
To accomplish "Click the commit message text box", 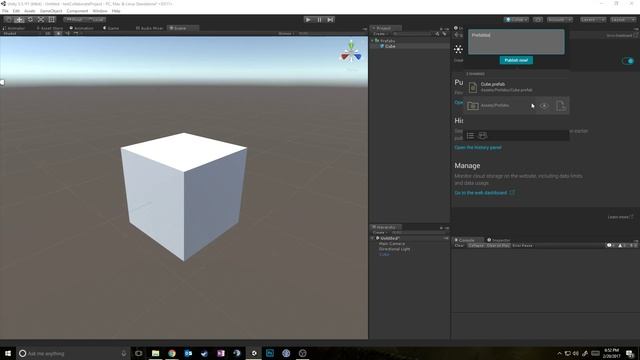I will point(516,41).
